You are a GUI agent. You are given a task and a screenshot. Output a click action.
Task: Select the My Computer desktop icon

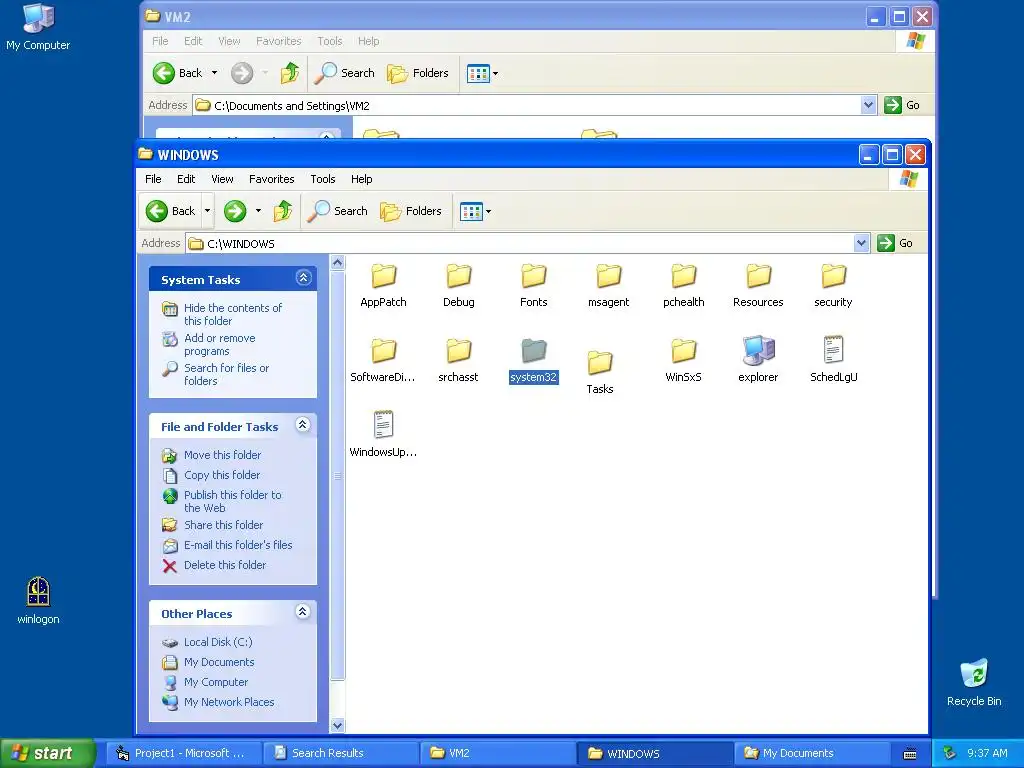click(x=38, y=26)
